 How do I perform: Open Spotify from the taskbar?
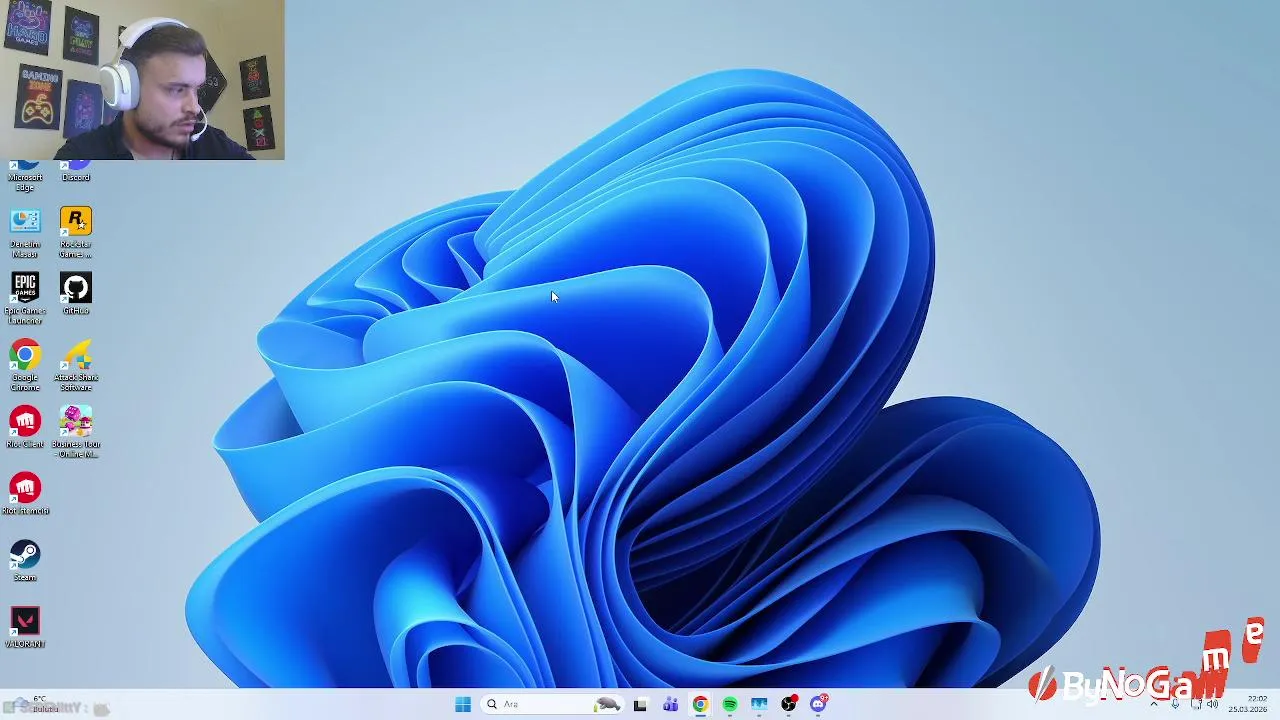point(730,704)
